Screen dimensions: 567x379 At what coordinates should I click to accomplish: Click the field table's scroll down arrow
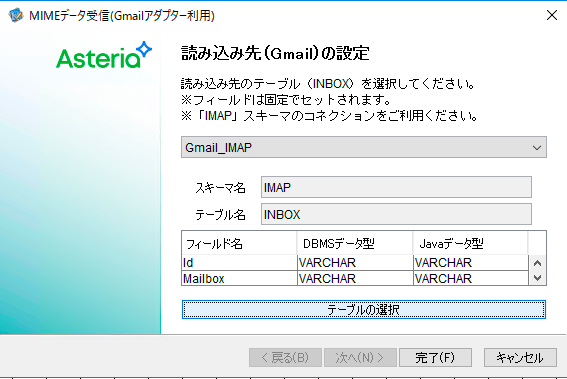pyautogui.click(x=537, y=278)
